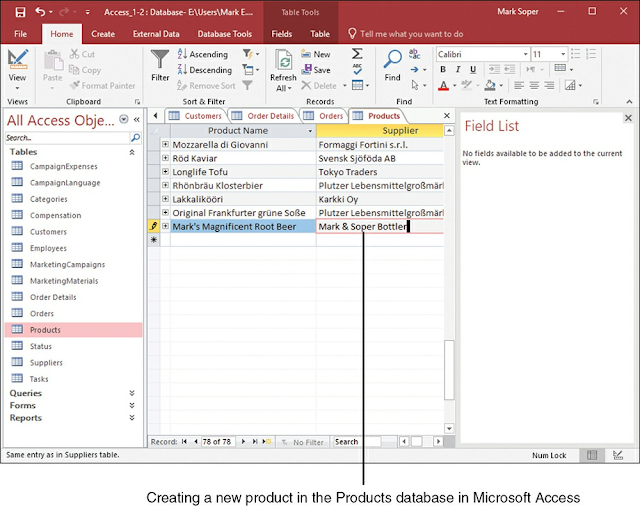Open the File menu

tap(20, 34)
